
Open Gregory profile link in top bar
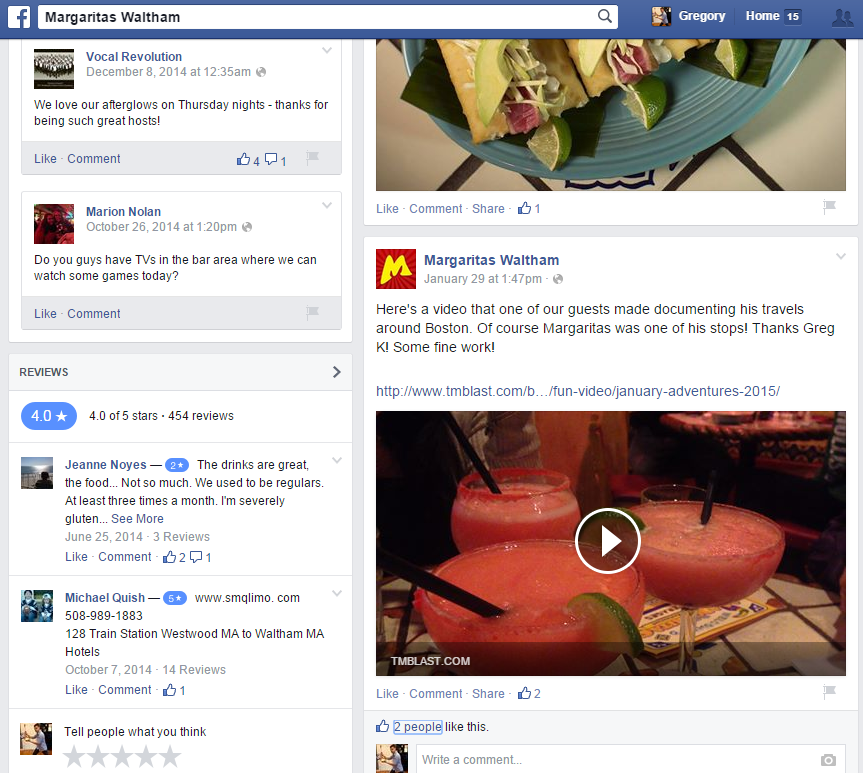point(702,16)
